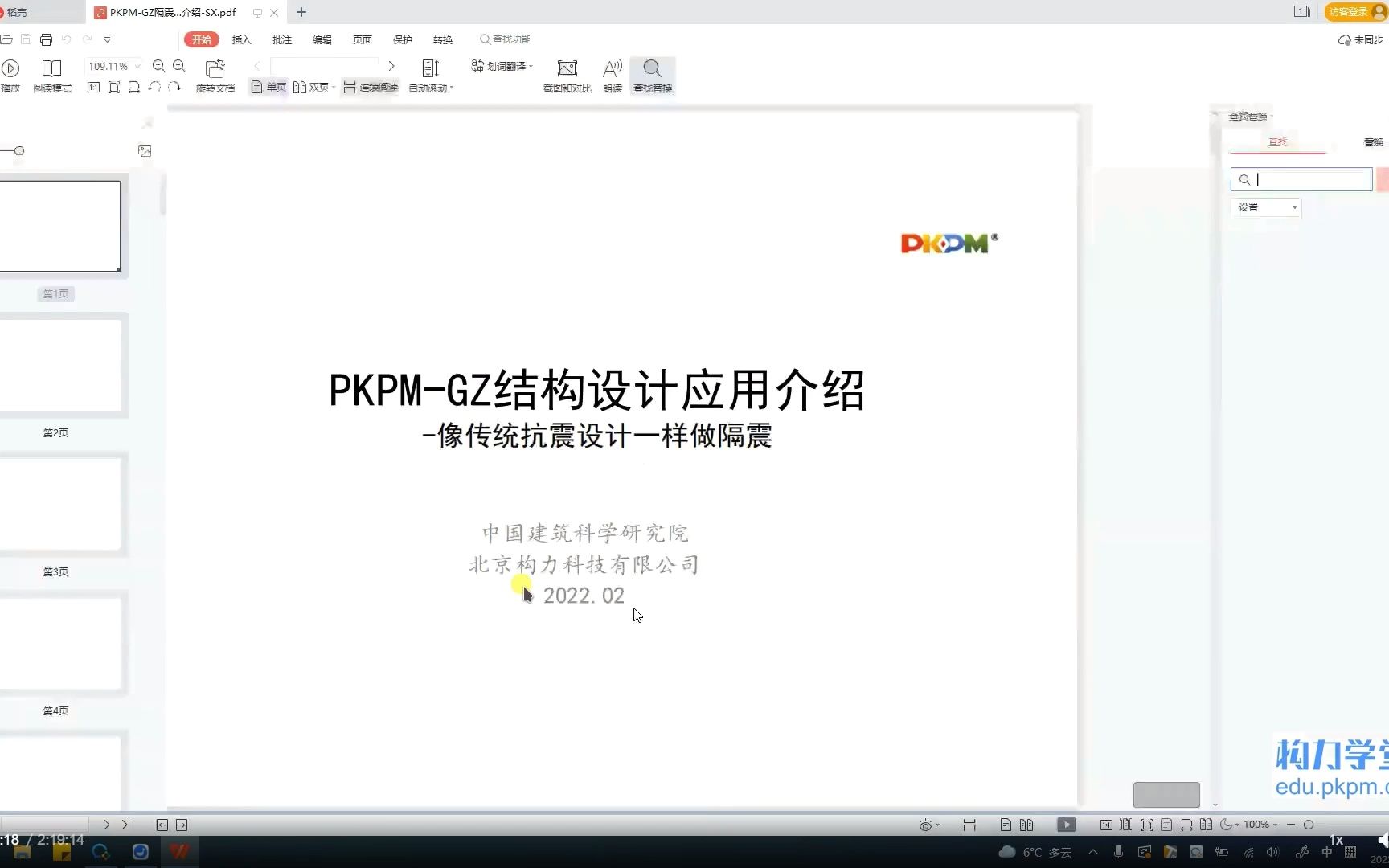Click the weather 6°C widget in taskbar

(x=1035, y=852)
